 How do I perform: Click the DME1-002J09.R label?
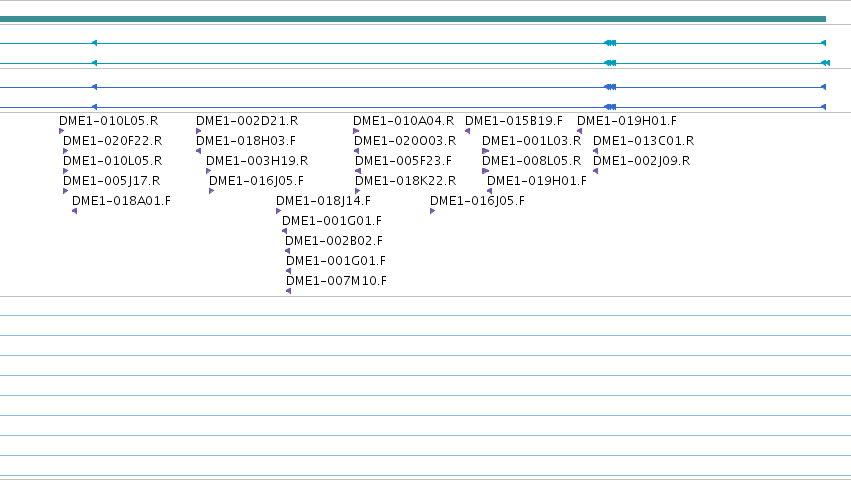coord(642,161)
